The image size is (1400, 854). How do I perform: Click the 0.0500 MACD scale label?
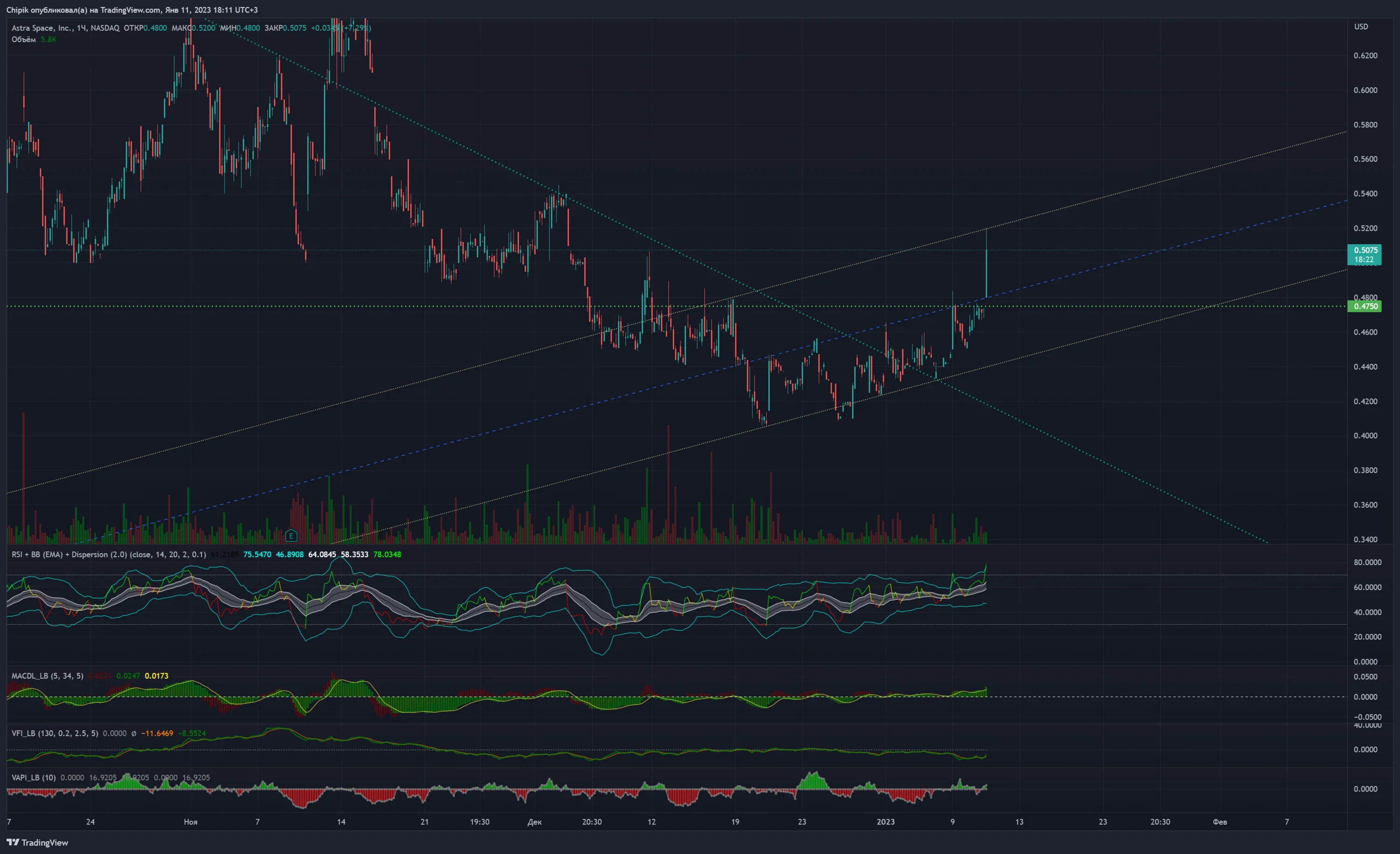coord(1365,677)
